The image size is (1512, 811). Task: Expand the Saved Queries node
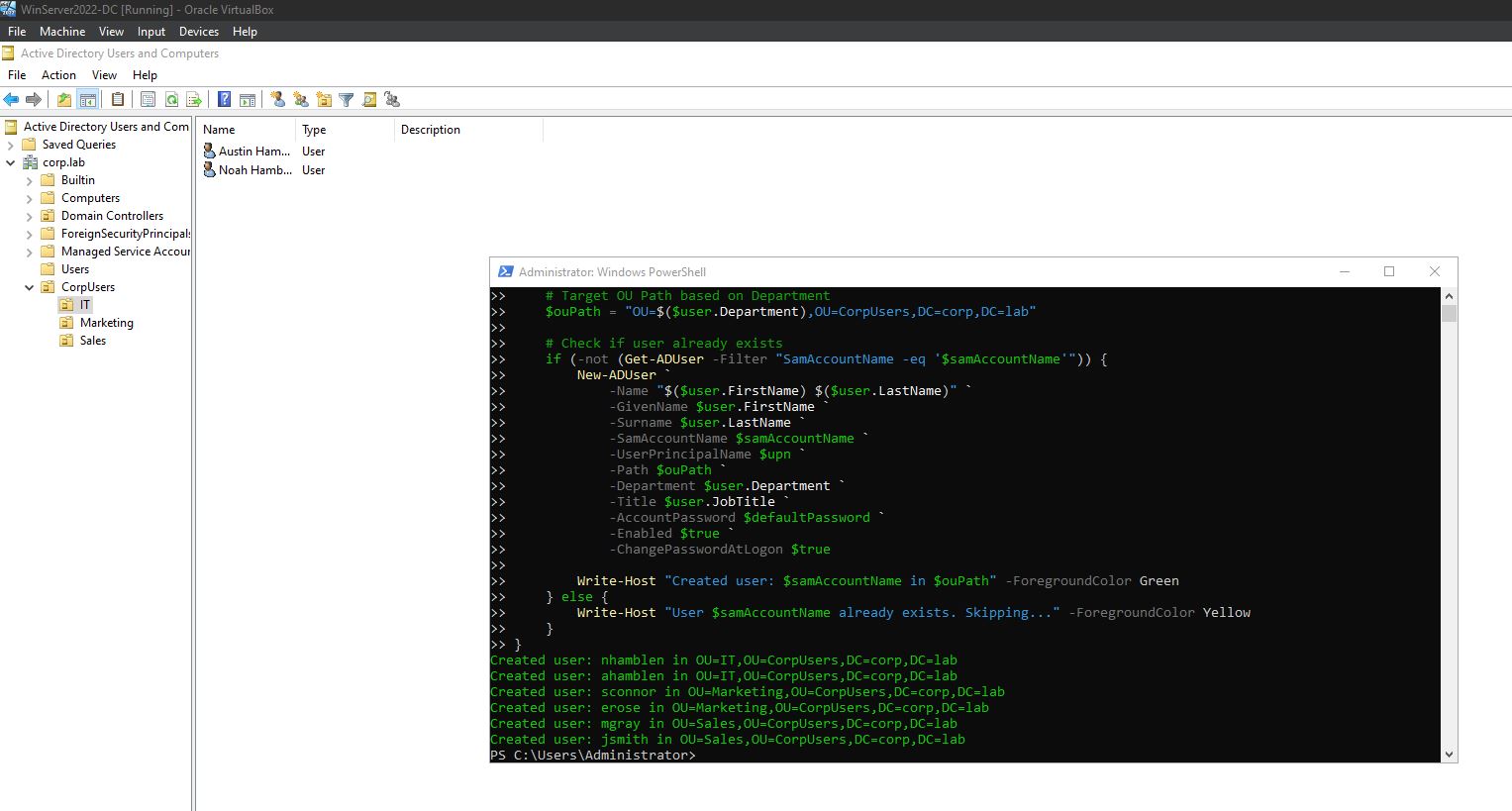[x=11, y=145]
